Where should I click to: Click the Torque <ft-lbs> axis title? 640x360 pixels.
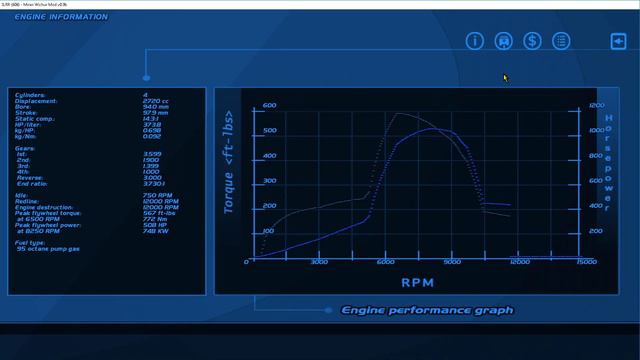click(229, 162)
